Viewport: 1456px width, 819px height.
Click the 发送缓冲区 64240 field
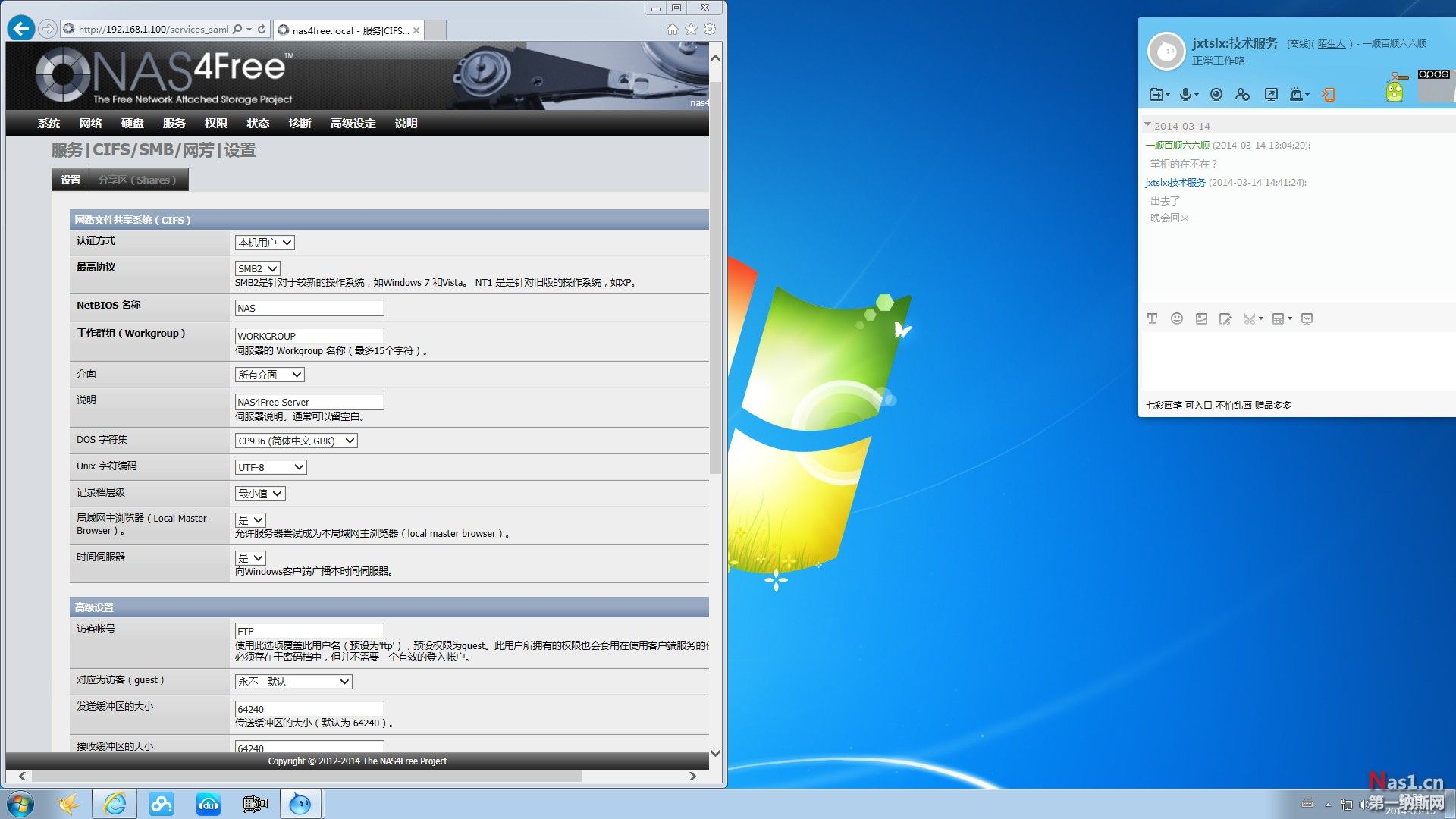click(x=309, y=709)
